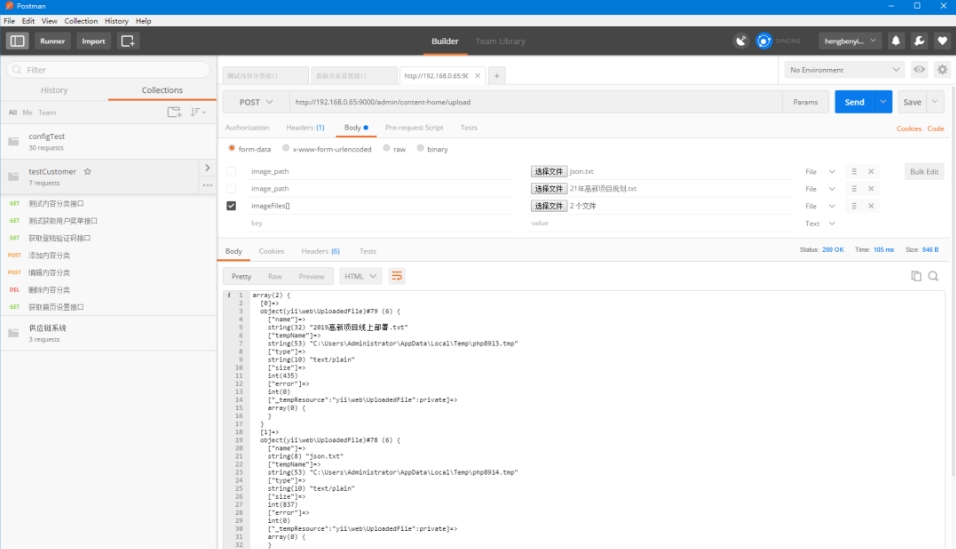Switch to the History sidebar tab

[54, 90]
